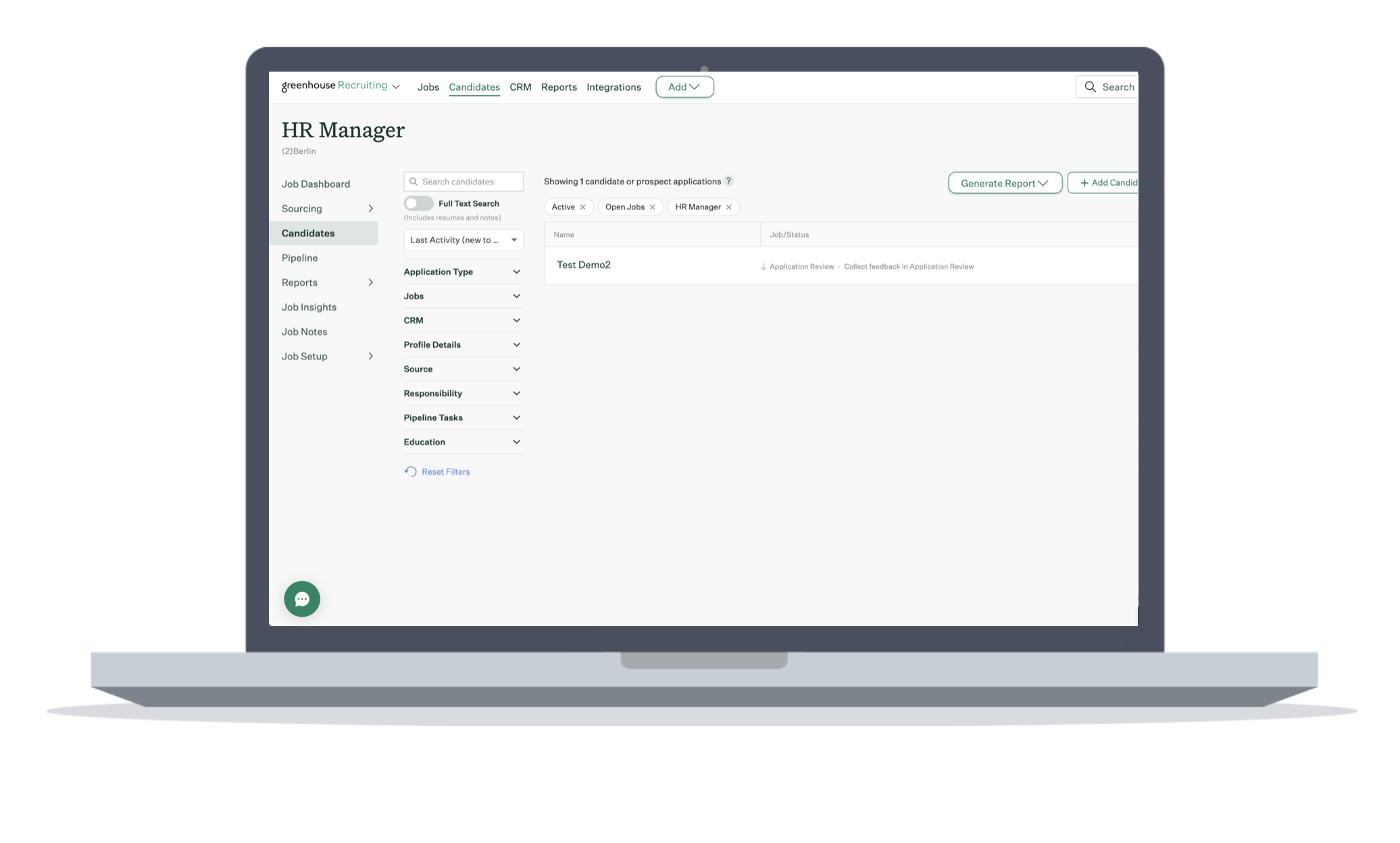Go to Pipeline in the sidebar
Screen dimensions: 1400x843
(299, 258)
